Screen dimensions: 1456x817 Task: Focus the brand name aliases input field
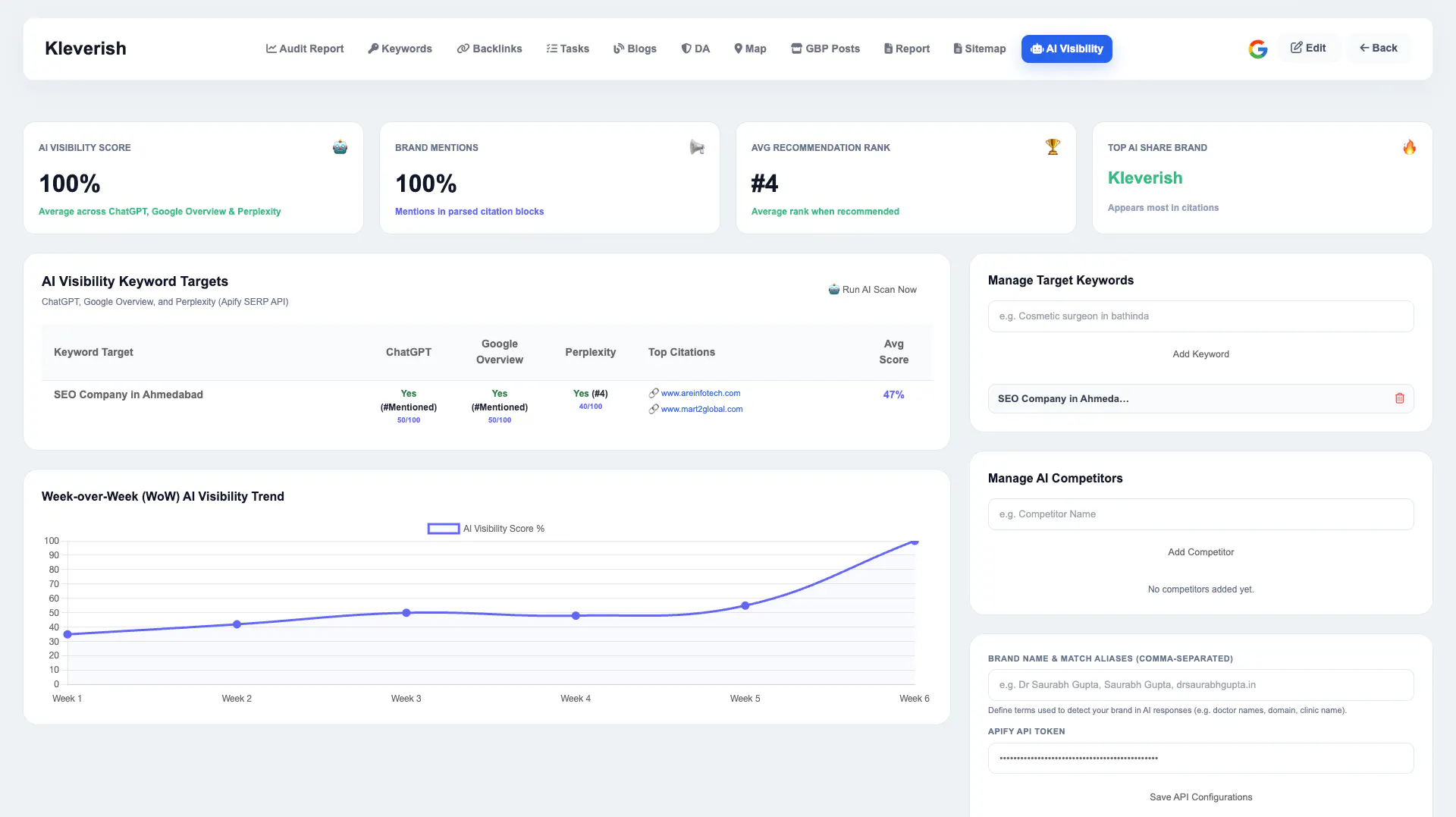(1201, 685)
